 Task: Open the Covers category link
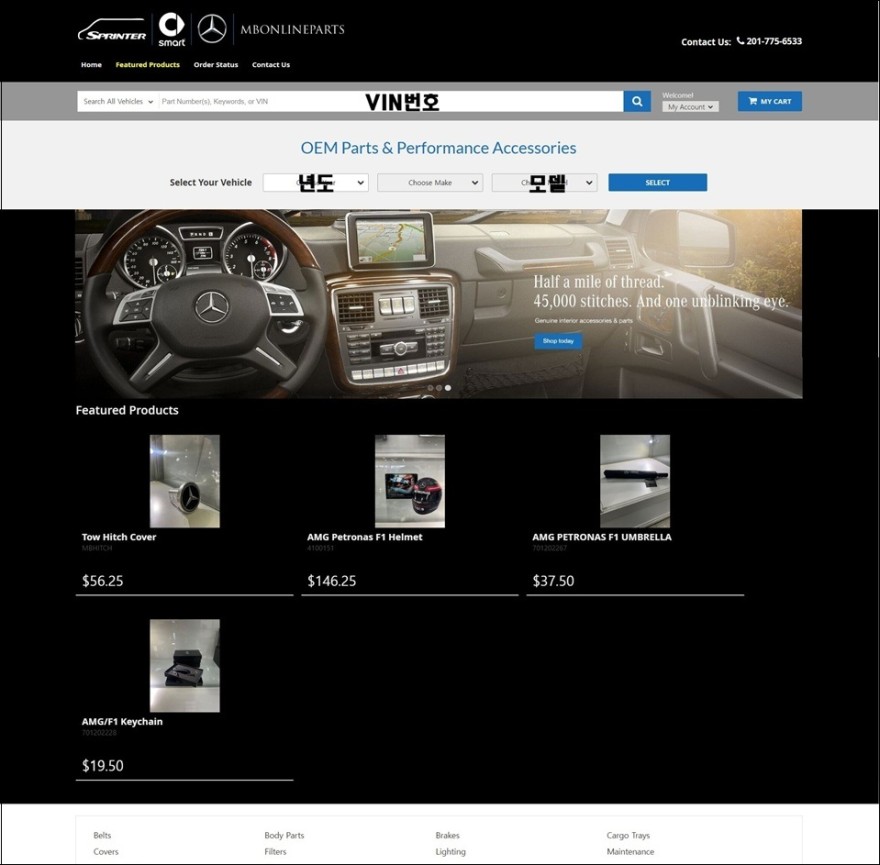tap(106, 852)
